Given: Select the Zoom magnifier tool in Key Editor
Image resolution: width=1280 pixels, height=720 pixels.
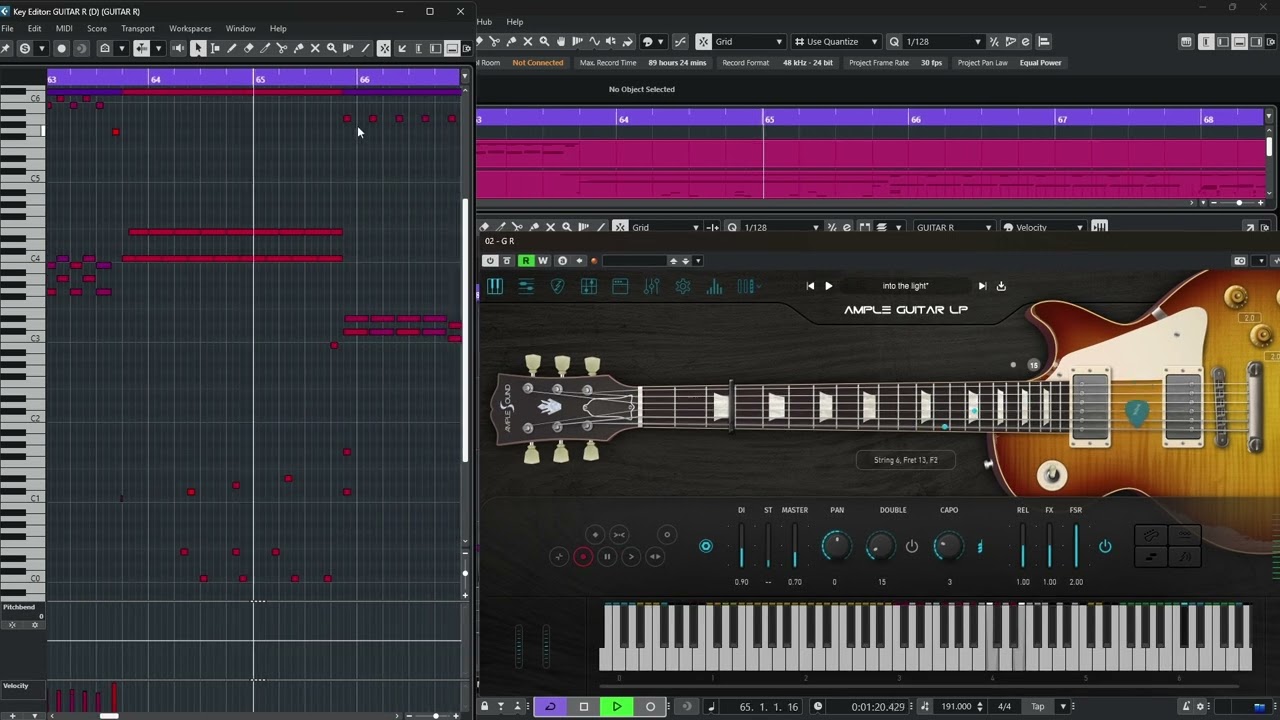Looking at the screenshot, I should pyautogui.click(x=332, y=48).
